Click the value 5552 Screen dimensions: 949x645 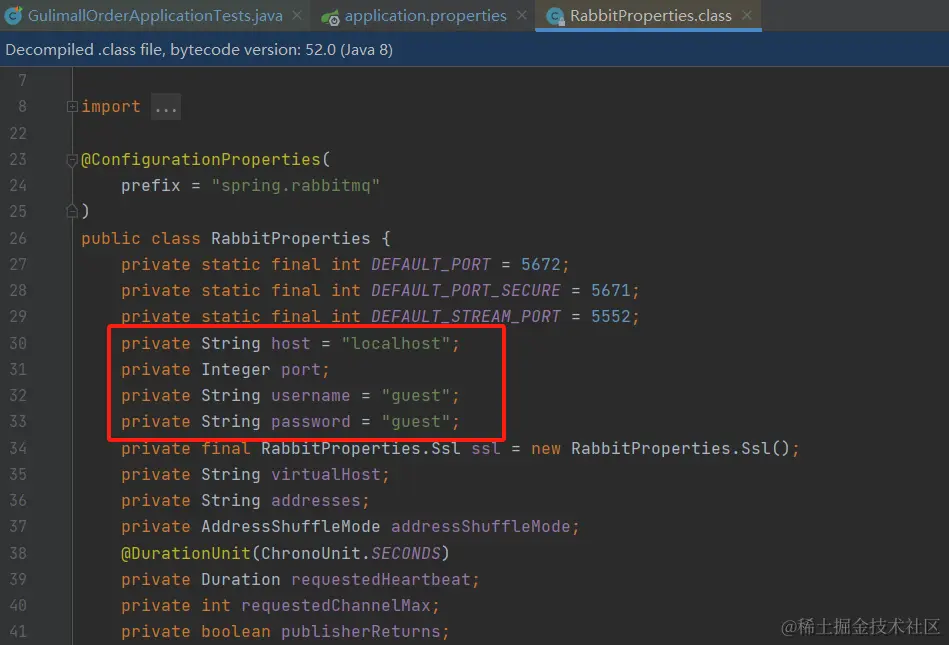point(611,316)
